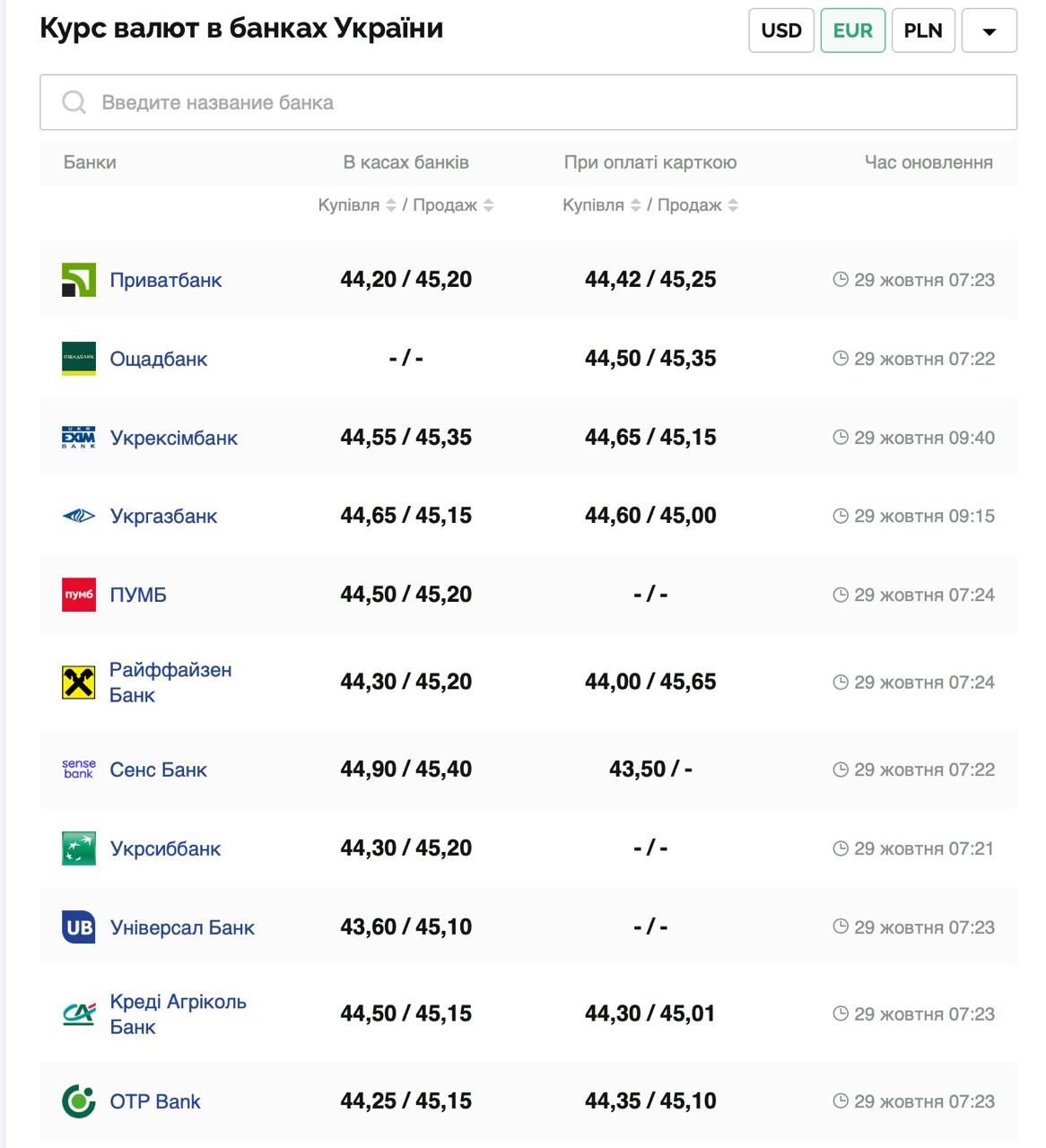This screenshot has height=1148, width=1046.
Task: Open the more currencies dropdown arrow
Action: click(x=989, y=30)
